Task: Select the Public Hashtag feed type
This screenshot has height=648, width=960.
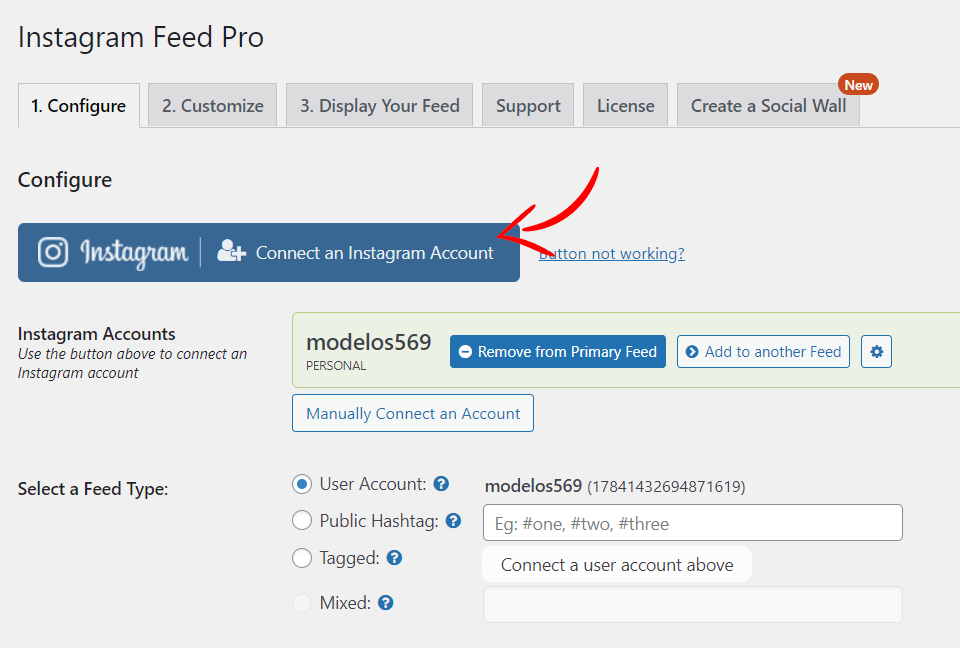Action: 302,521
